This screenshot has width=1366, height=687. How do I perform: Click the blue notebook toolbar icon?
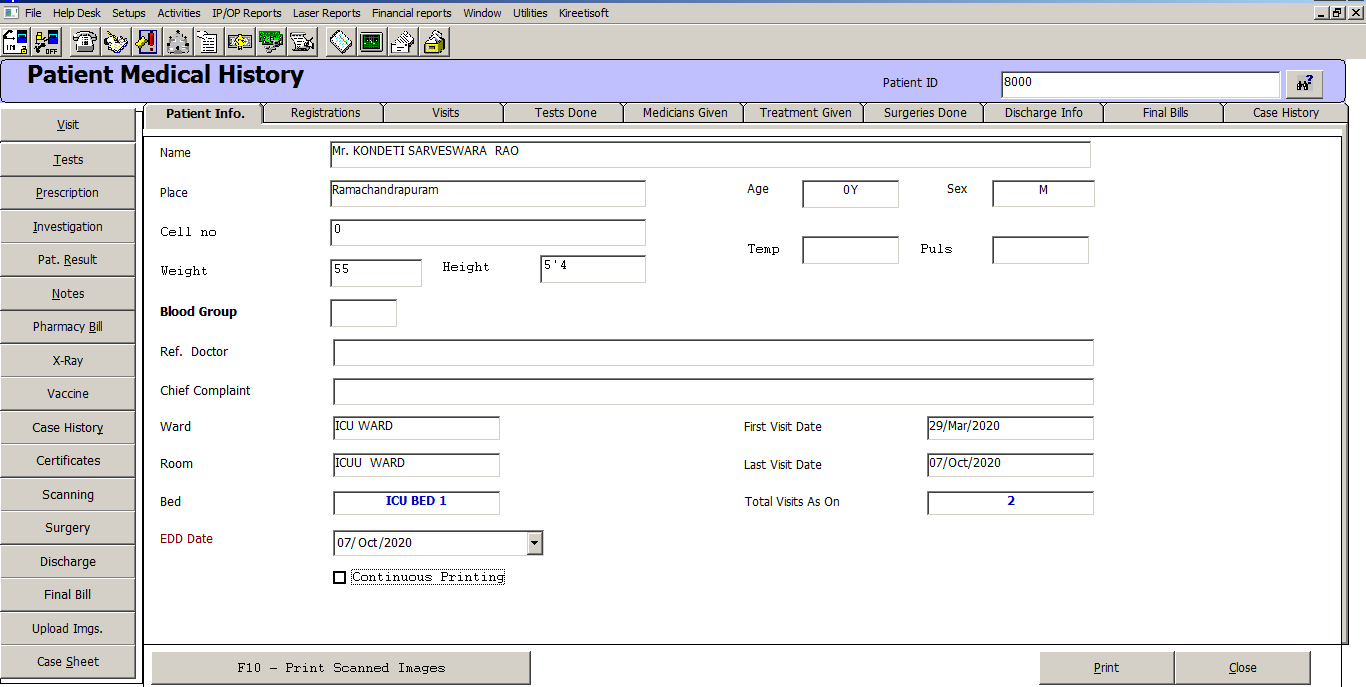pos(340,42)
